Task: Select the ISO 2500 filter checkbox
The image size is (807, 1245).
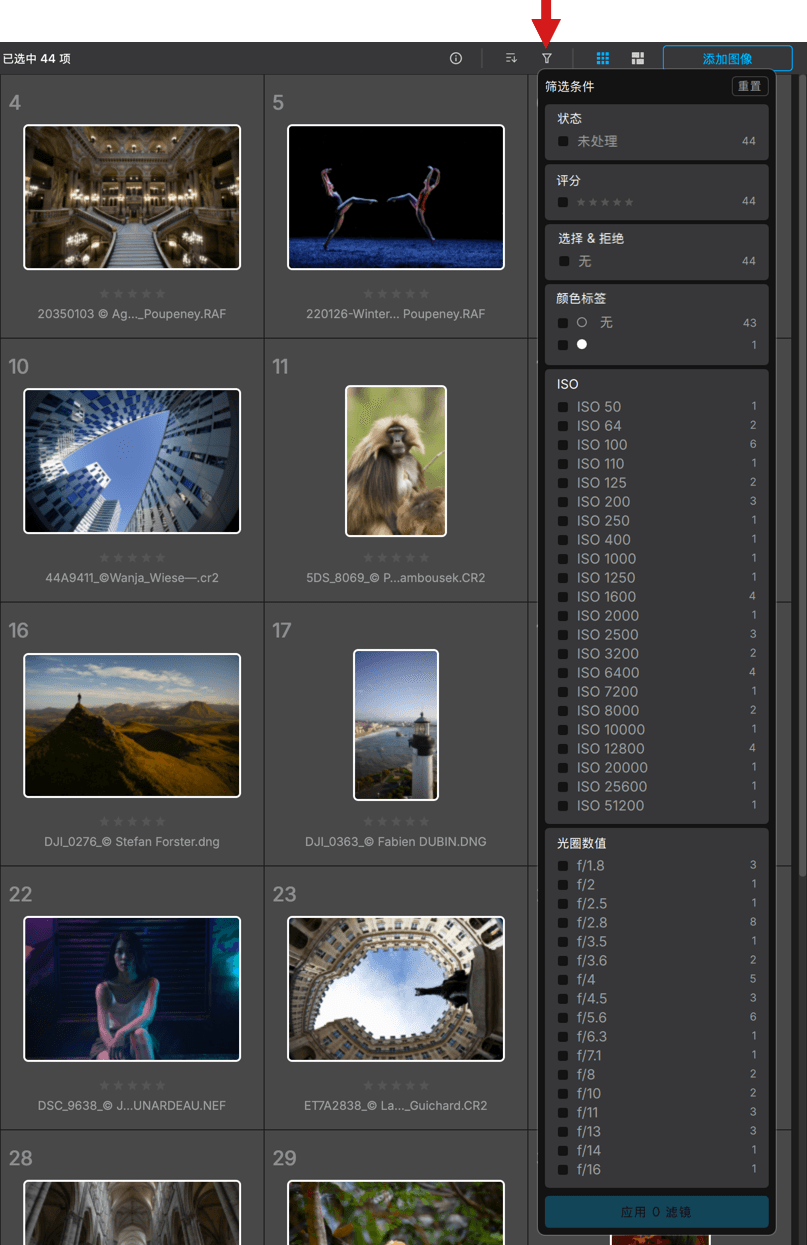Action: click(563, 635)
